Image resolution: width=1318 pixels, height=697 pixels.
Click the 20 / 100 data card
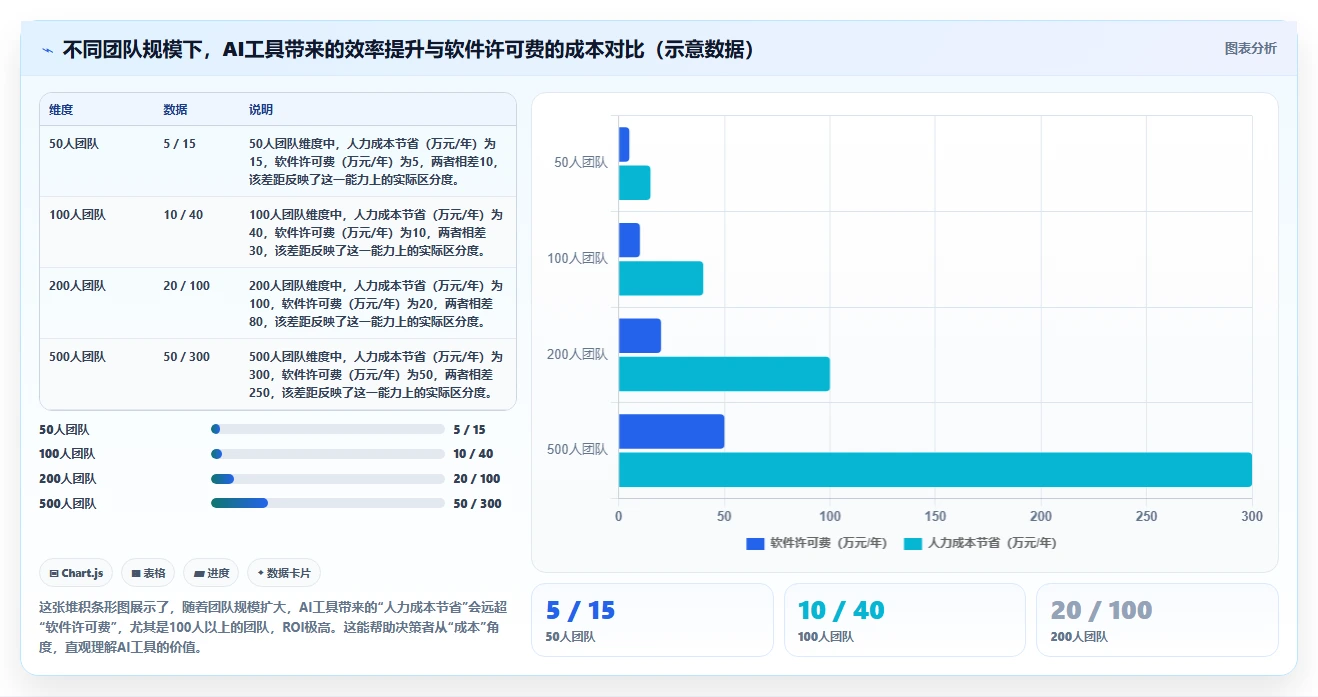click(1157, 620)
